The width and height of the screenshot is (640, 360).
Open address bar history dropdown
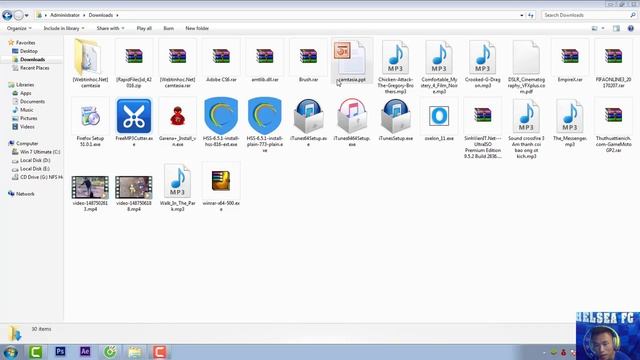522,15
